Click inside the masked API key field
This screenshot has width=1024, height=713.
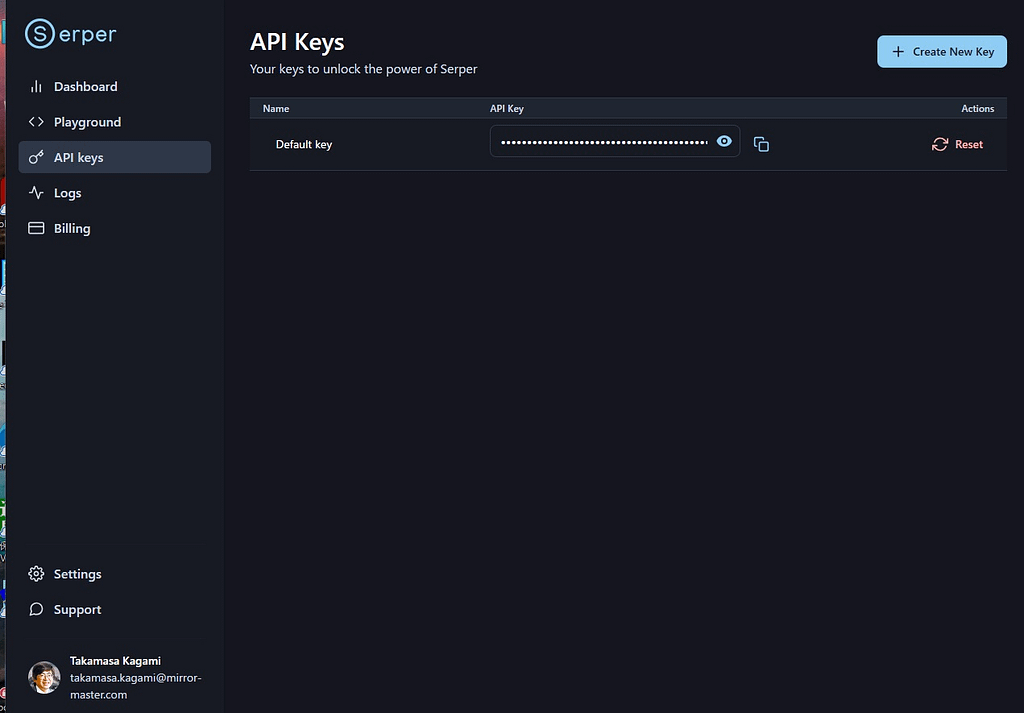pos(603,142)
